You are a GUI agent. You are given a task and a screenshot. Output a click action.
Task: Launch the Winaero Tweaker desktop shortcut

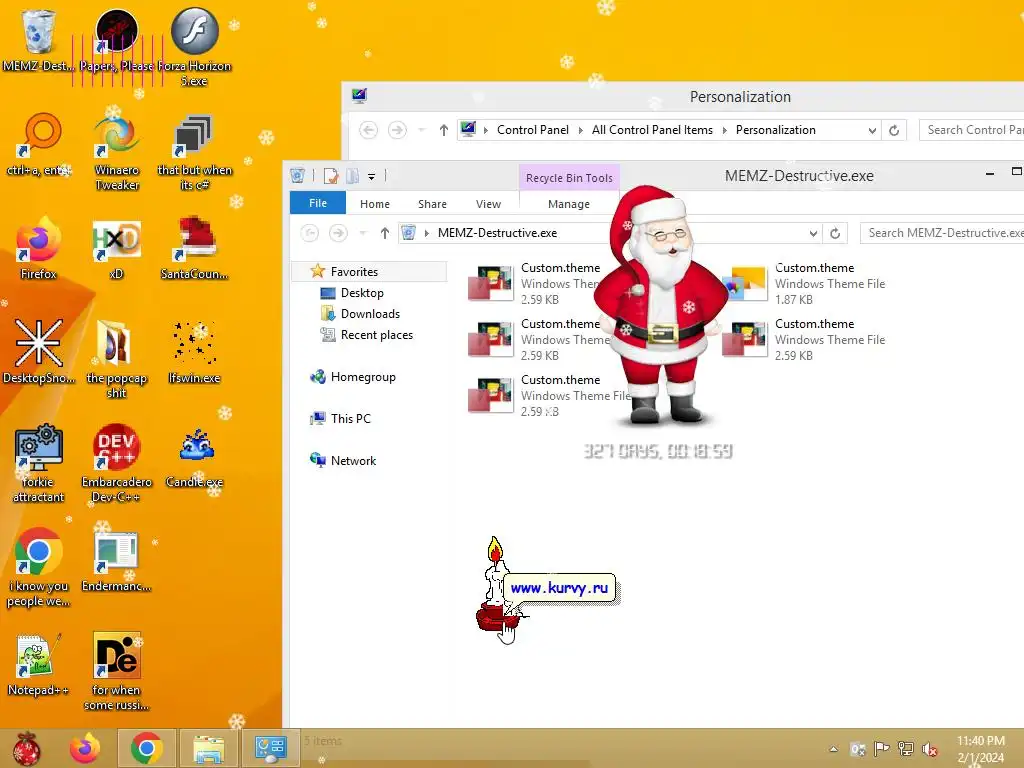pos(117,152)
